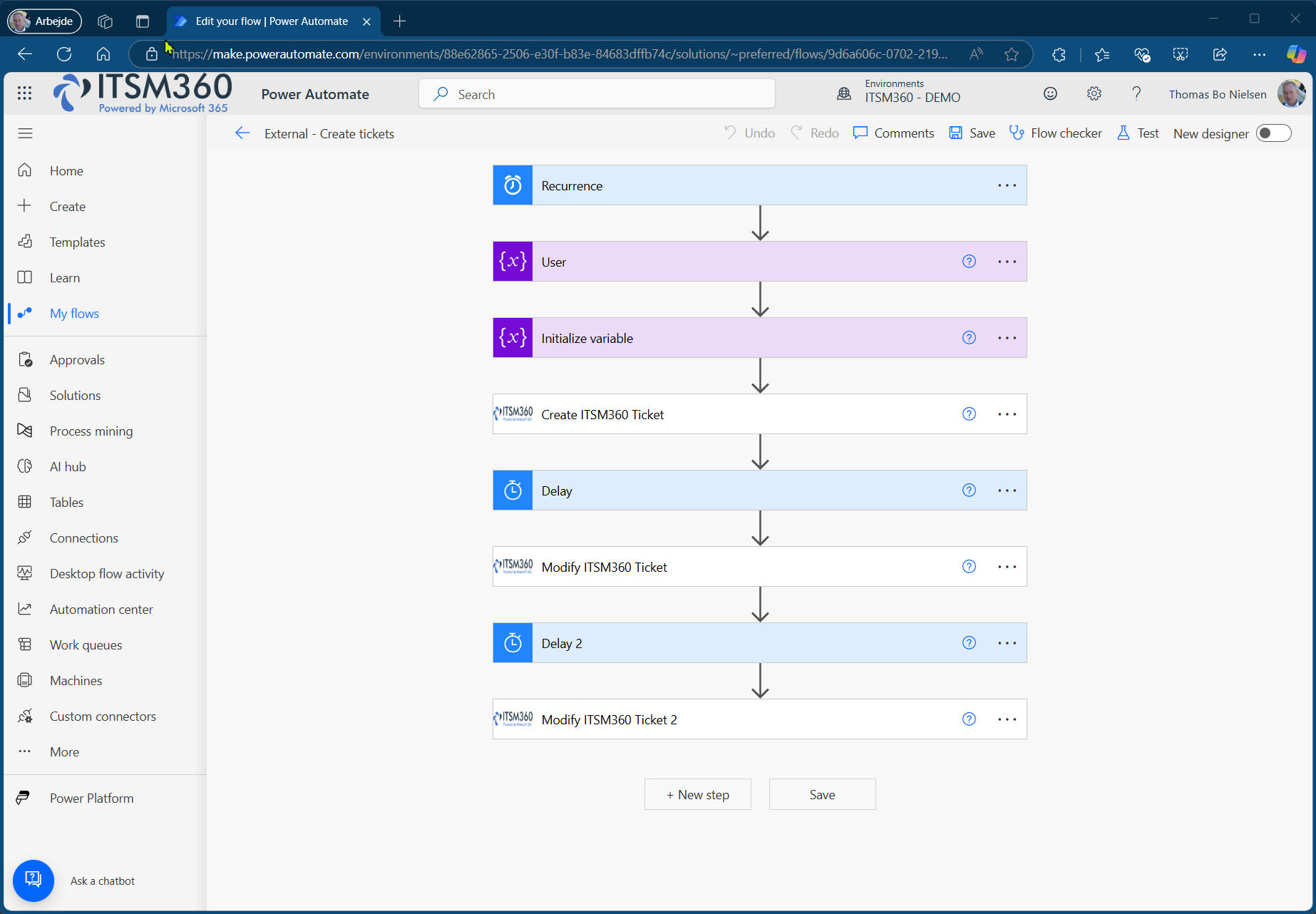Open Ask a chatbot button
Image resolution: width=1316 pixels, height=914 pixels.
click(x=34, y=880)
